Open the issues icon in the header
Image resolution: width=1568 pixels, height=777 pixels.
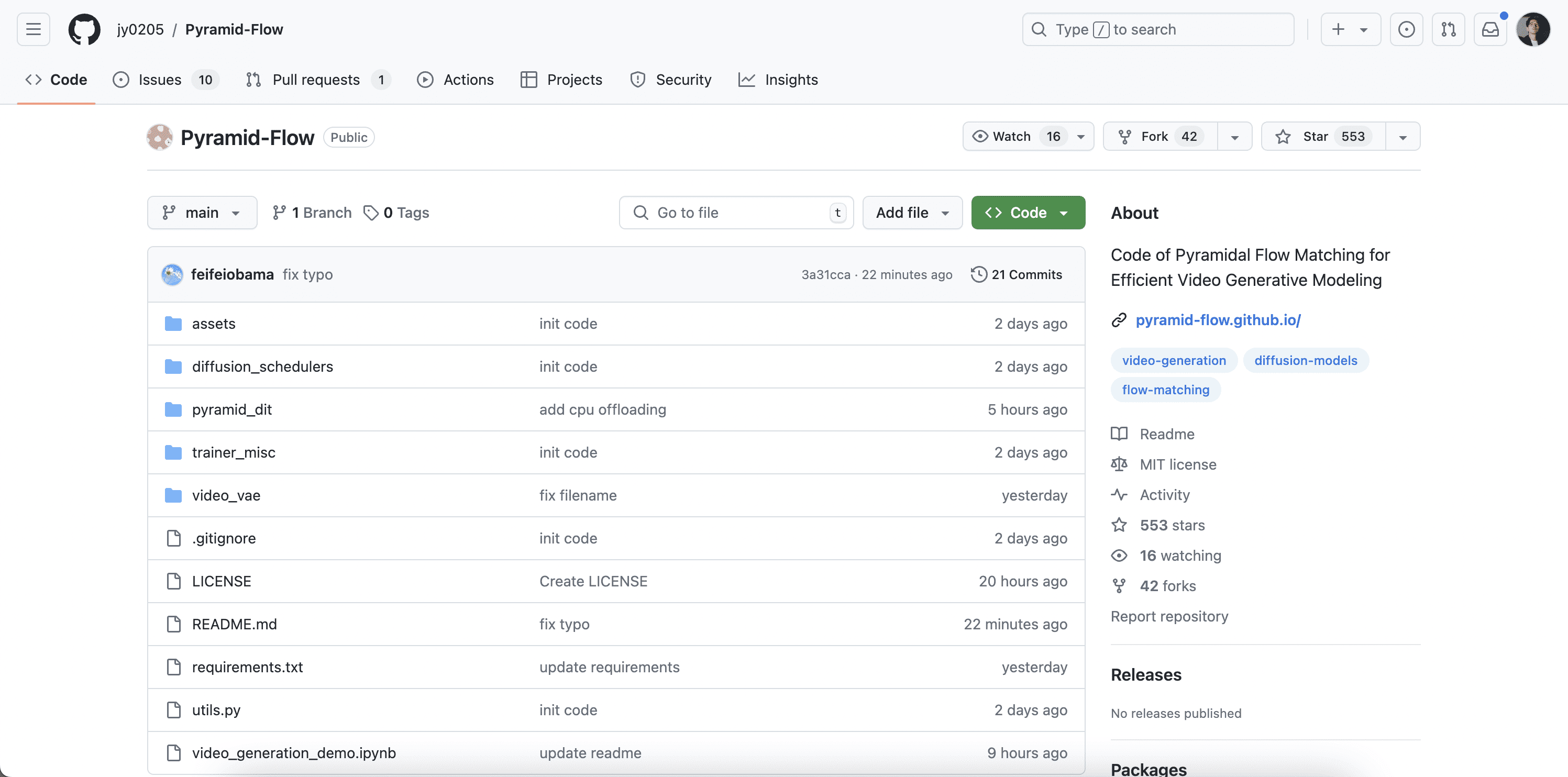click(1406, 29)
